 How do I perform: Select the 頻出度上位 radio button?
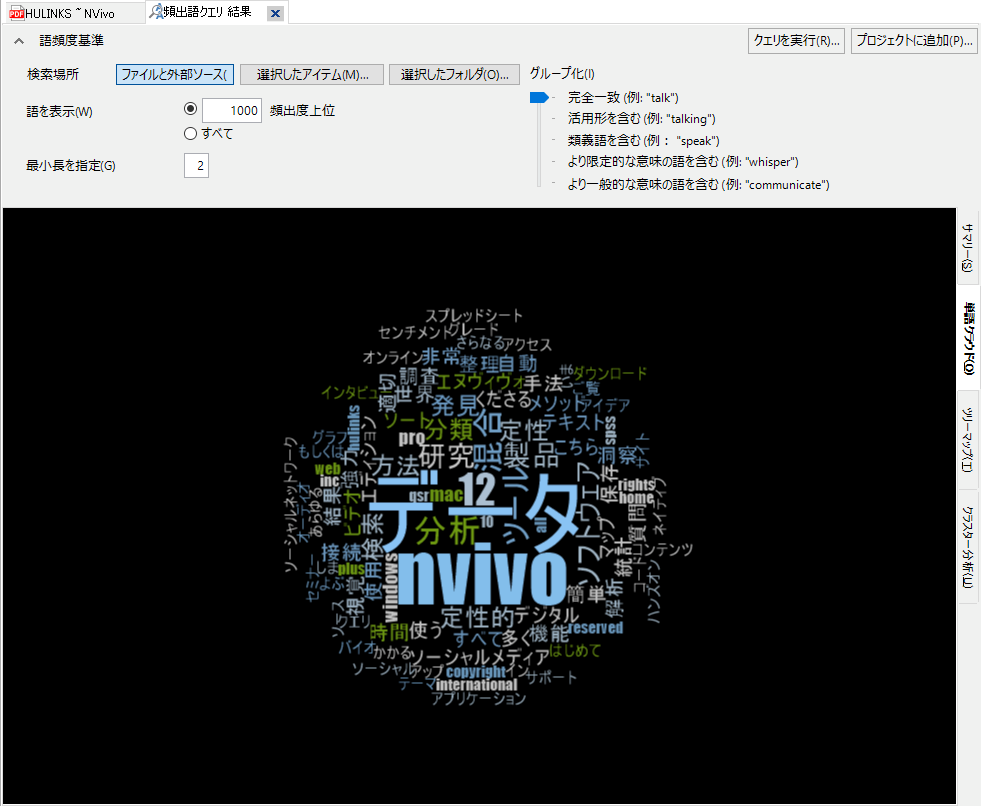click(x=191, y=110)
